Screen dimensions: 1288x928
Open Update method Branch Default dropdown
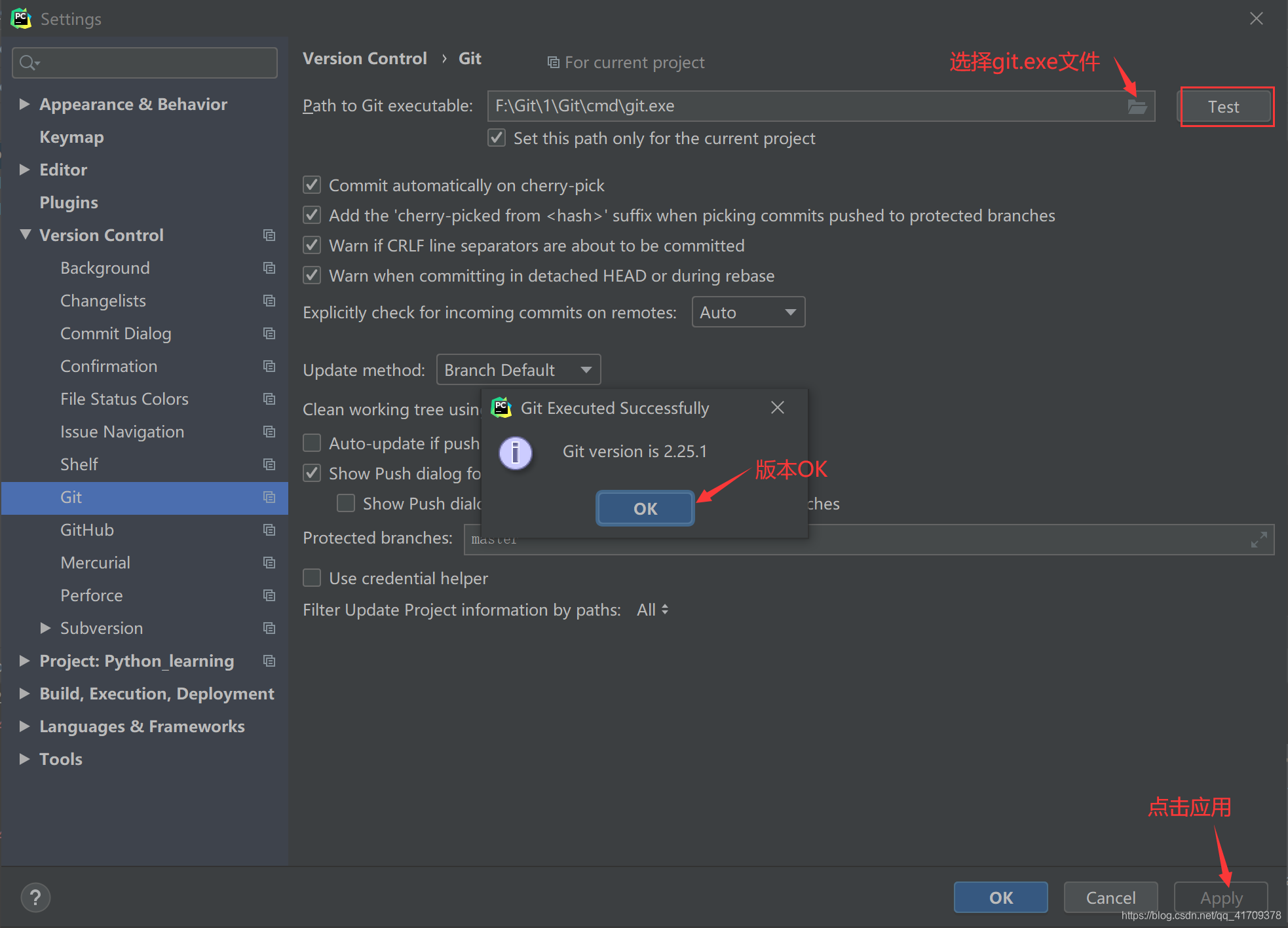518,370
